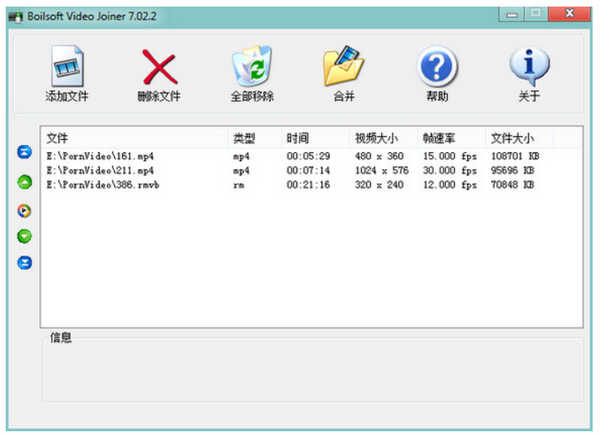
Task: Select the file 386.rmvb row
Action: pyautogui.click(x=311, y=185)
